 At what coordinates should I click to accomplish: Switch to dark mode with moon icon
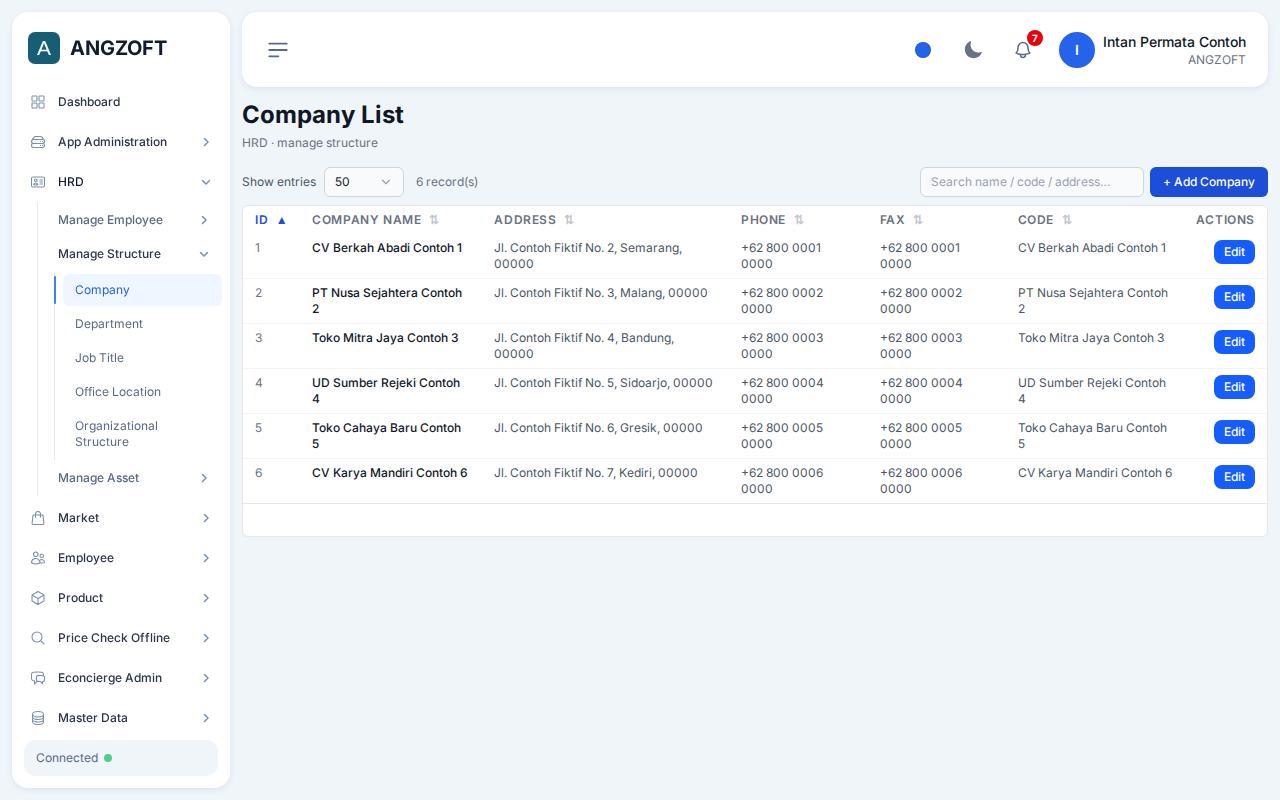[973, 50]
